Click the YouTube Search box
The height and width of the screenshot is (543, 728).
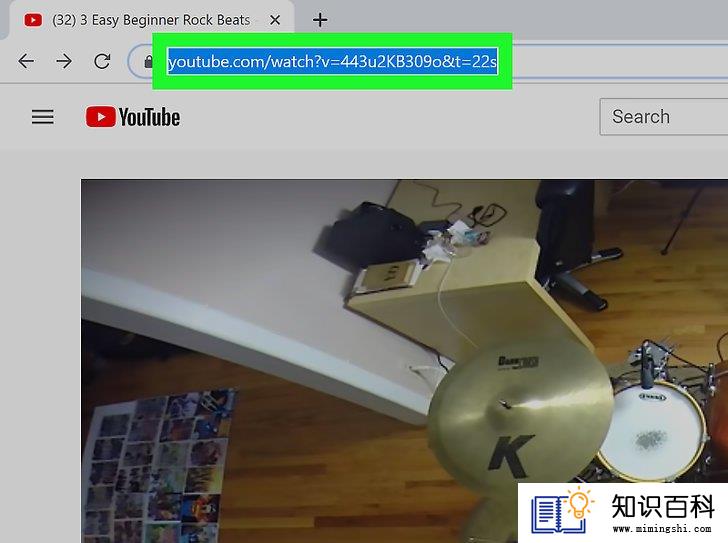coord(664,116)
